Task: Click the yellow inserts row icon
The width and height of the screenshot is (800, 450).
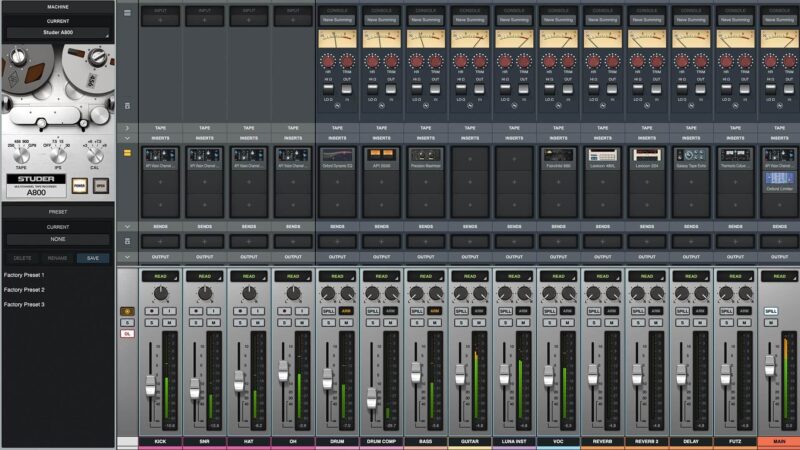Action: point(126,153)
